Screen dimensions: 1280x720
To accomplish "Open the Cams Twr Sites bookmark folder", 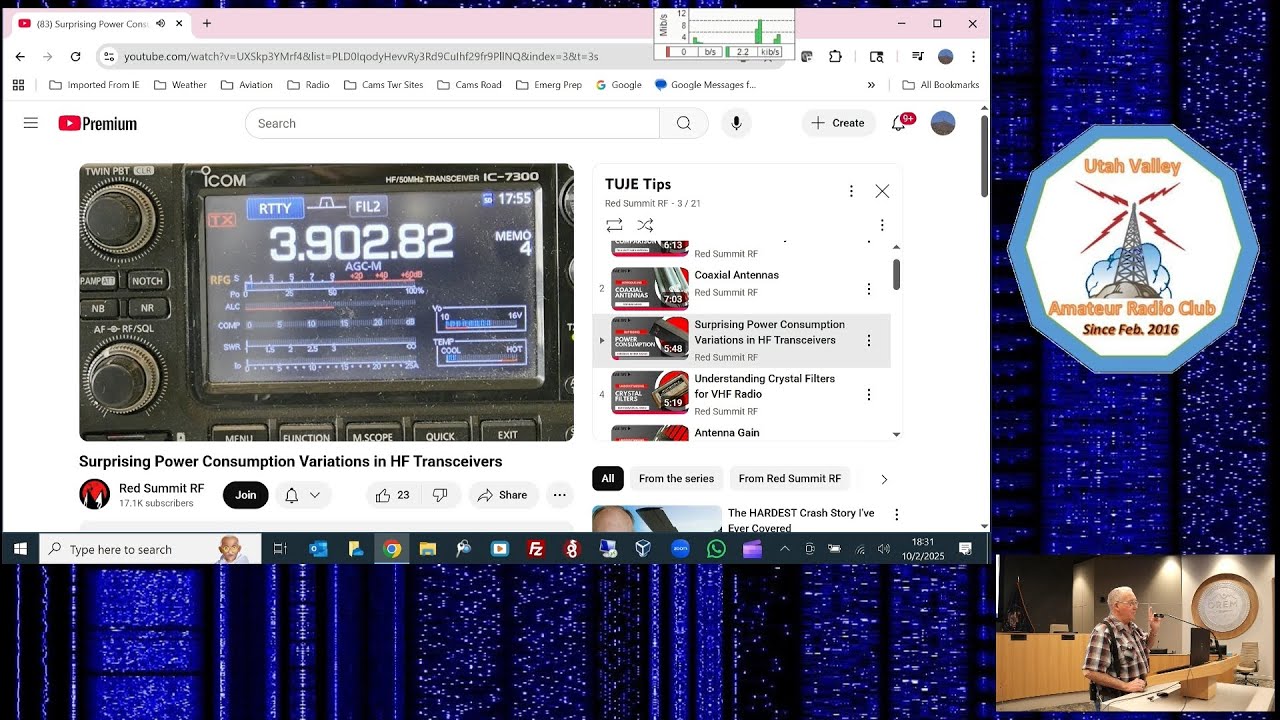I will click(x=383, y=85).
